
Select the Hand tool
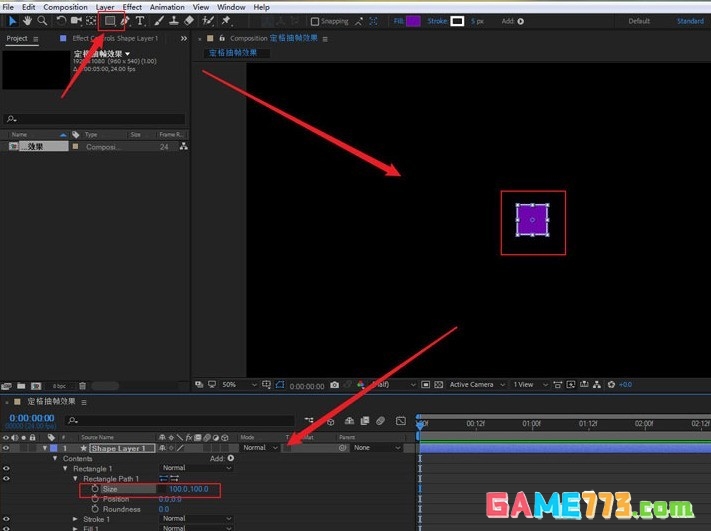tap(26, 20)
